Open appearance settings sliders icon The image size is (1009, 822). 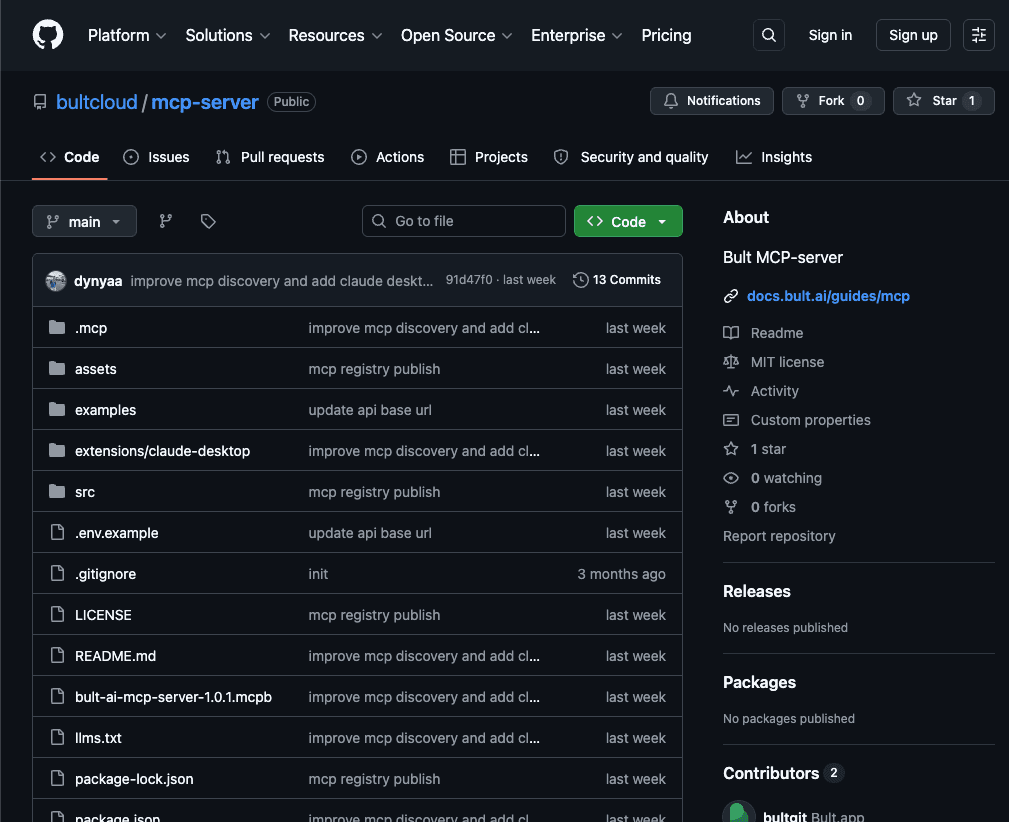978,35
